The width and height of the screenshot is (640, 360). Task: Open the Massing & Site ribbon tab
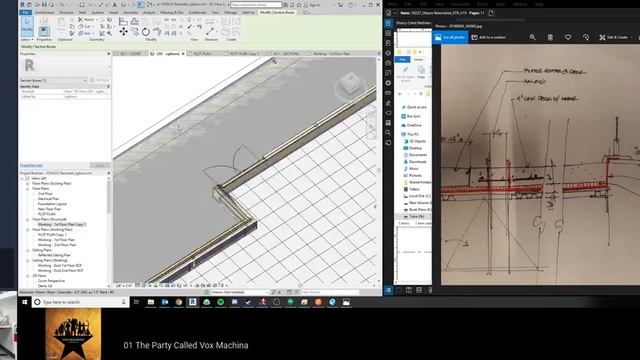(x=172, y=13)
